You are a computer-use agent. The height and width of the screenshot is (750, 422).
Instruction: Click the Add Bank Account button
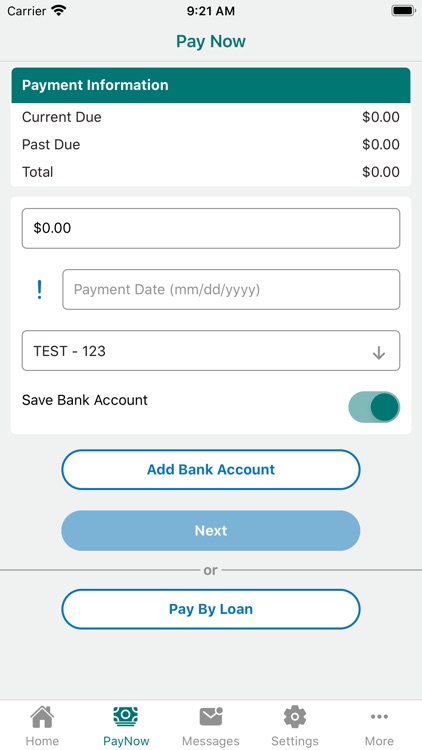211,469
